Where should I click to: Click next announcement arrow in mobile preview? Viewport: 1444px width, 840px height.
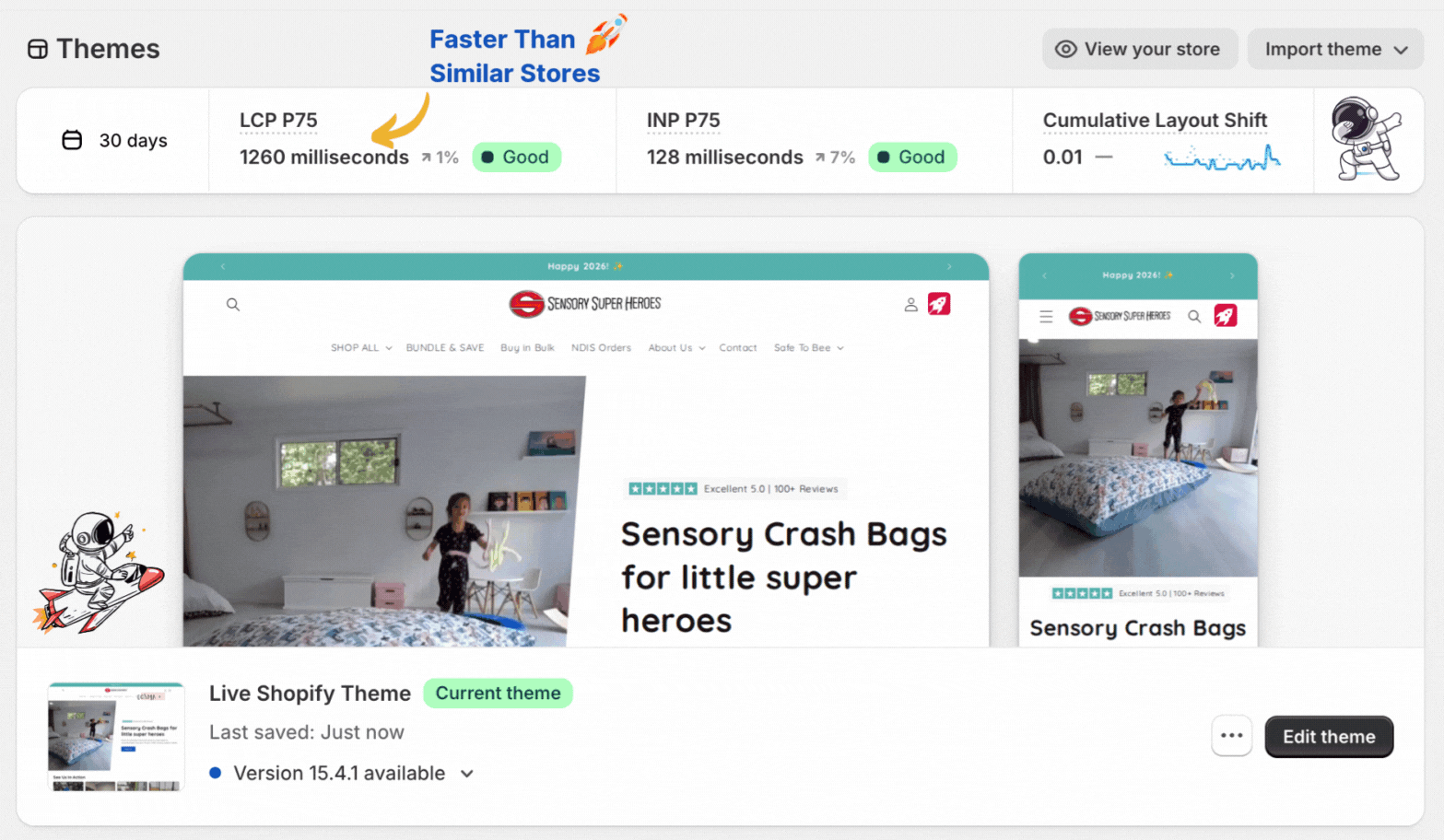(1232, 275)
